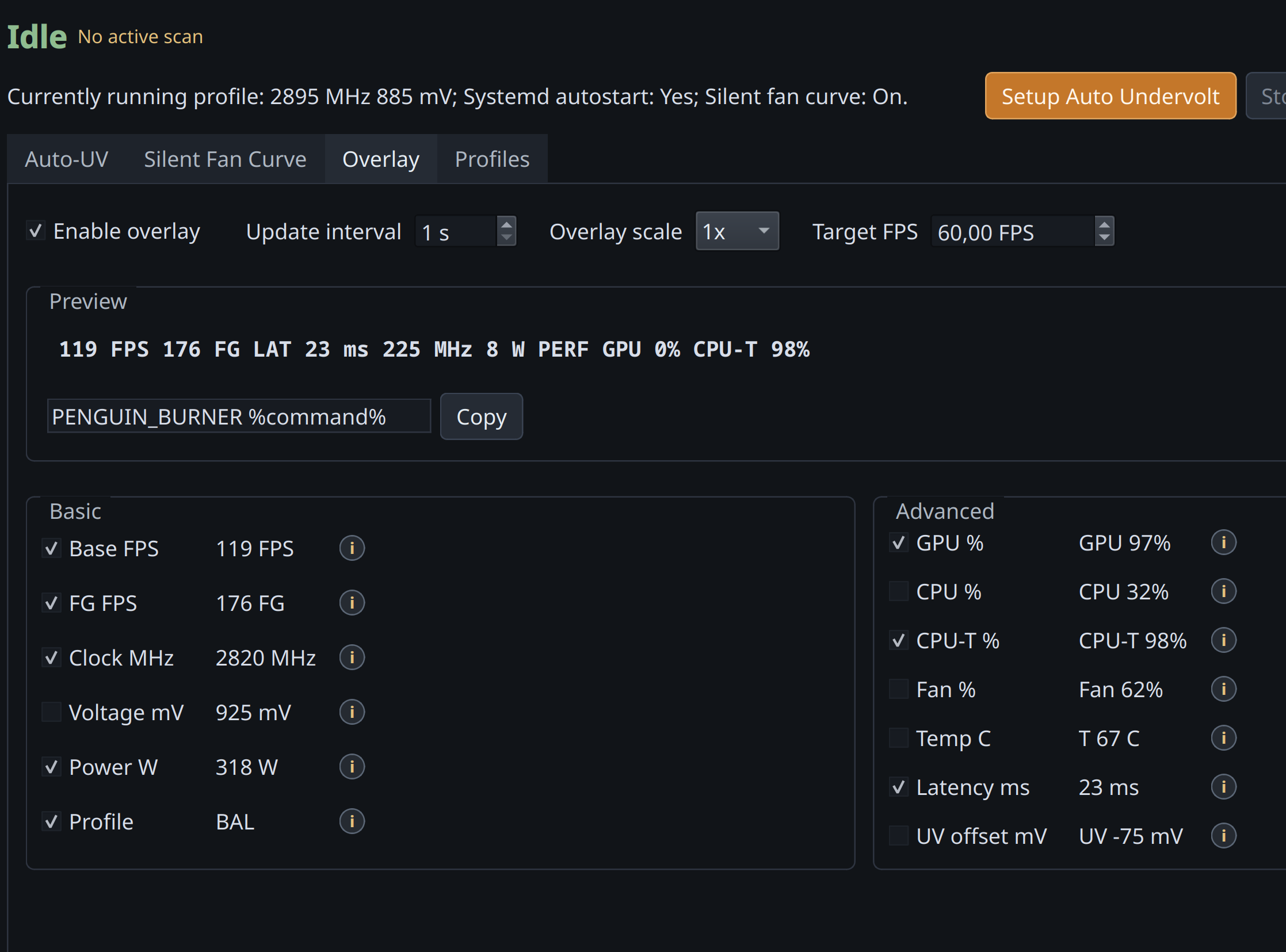Image resolution: width=1286 pixels, height=952 pixels.
Task: Click the overlay preview text line
Action: pyautogui.click(x=434, y=350)
